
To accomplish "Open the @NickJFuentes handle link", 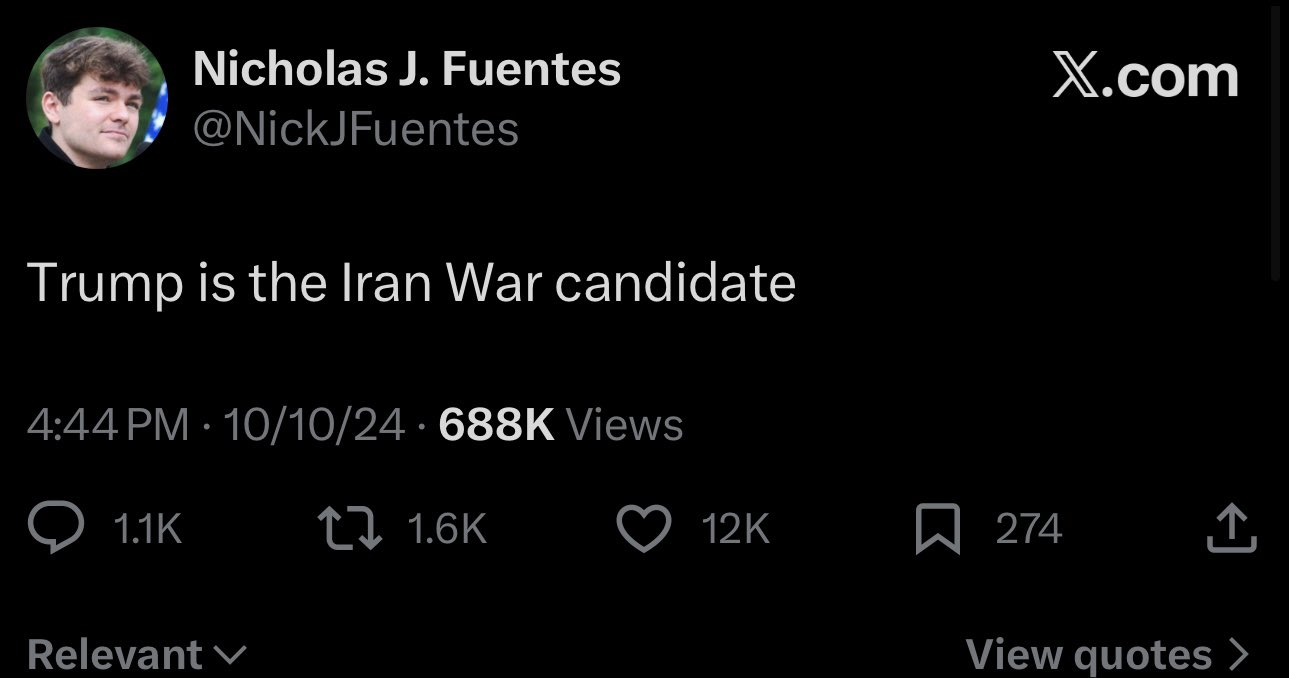I will click(355, 129).
